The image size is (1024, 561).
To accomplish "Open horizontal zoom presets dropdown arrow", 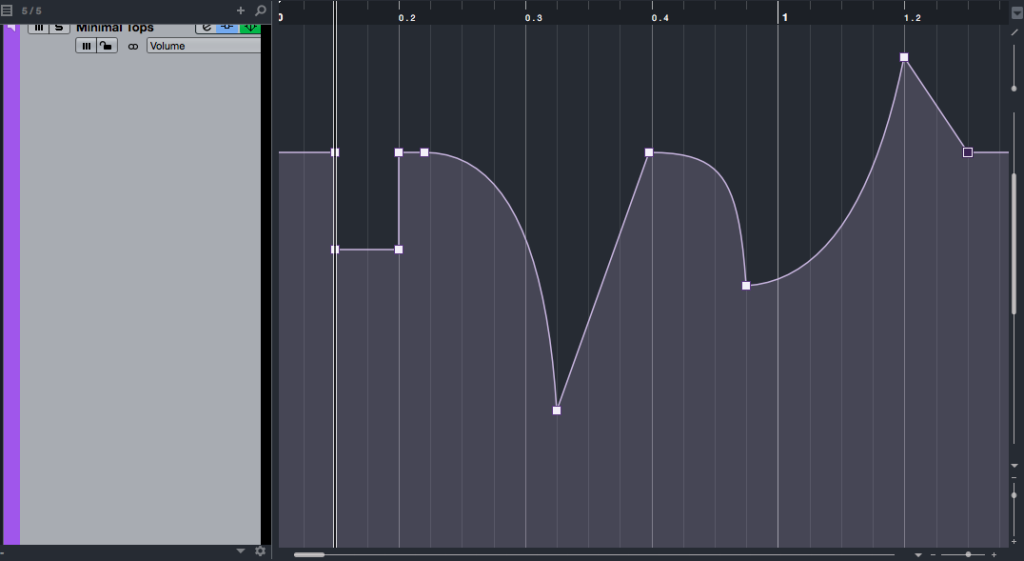I will tap(918, 554).
